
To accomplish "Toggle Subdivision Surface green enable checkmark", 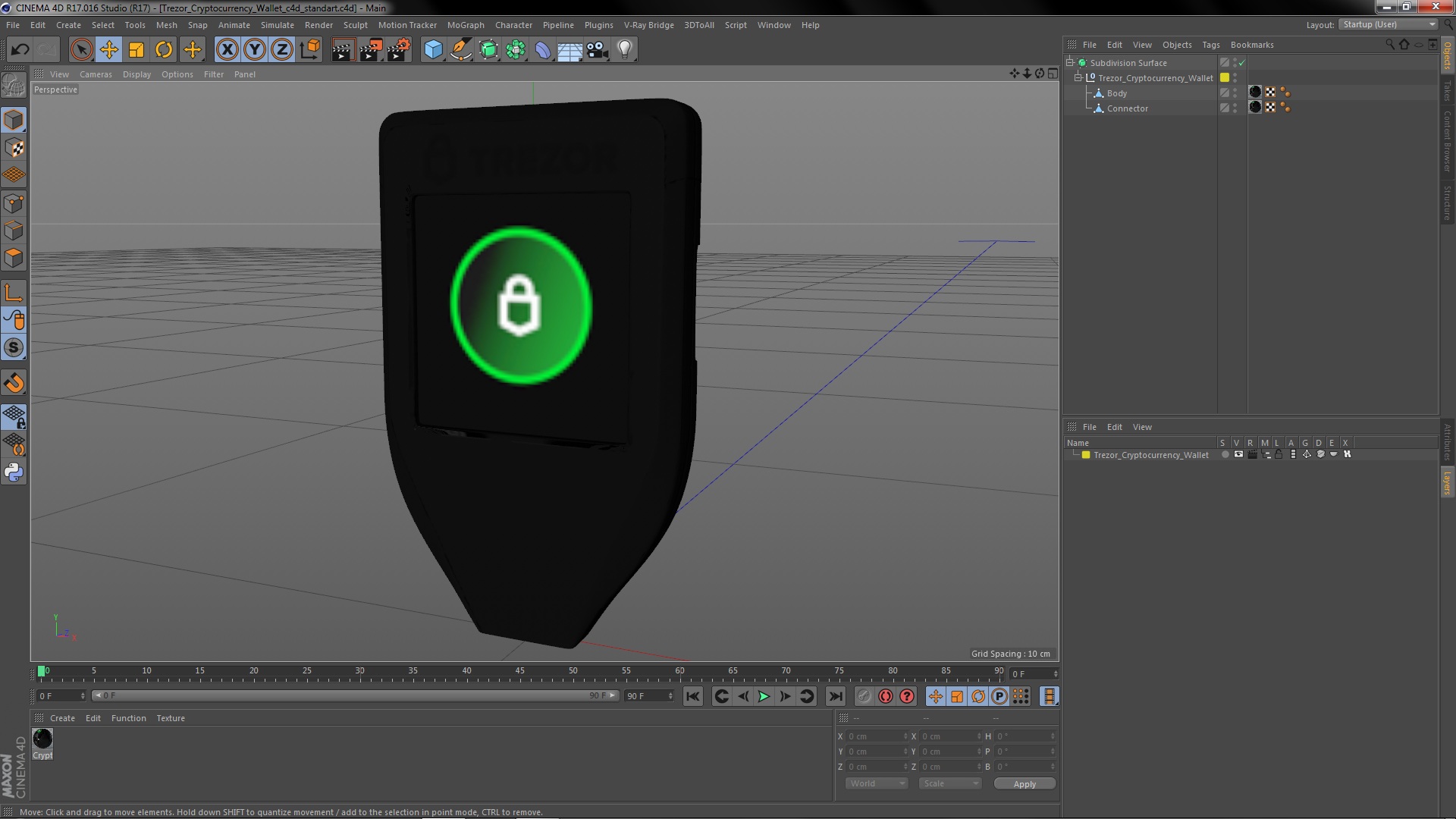I will pyautogui.click(x=1241, y=63).
